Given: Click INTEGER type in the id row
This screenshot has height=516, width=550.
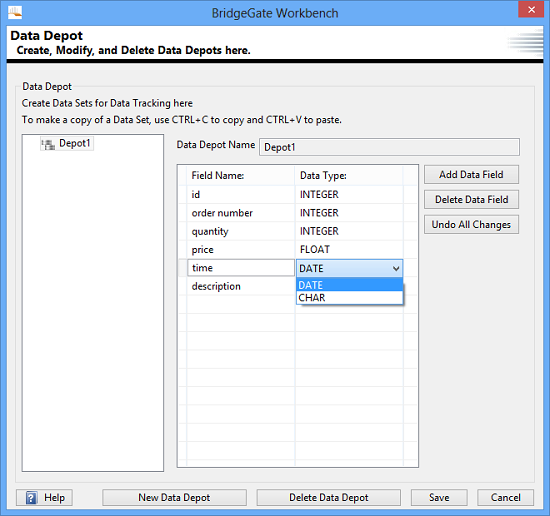Looking at the screenshot, I should click(349, 195).
